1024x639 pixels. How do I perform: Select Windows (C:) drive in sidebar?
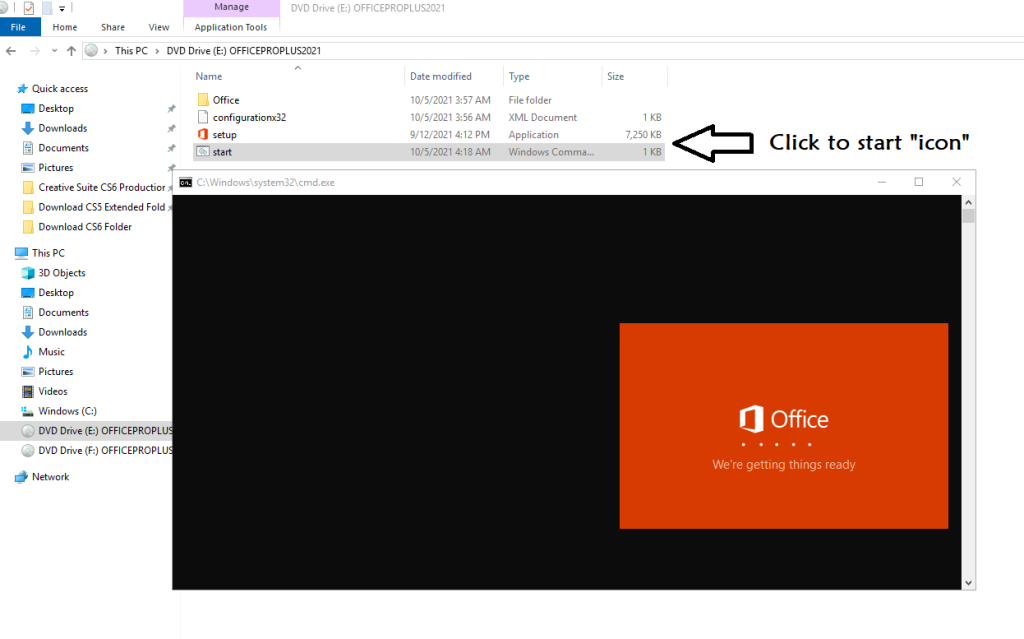coord(67,411)
